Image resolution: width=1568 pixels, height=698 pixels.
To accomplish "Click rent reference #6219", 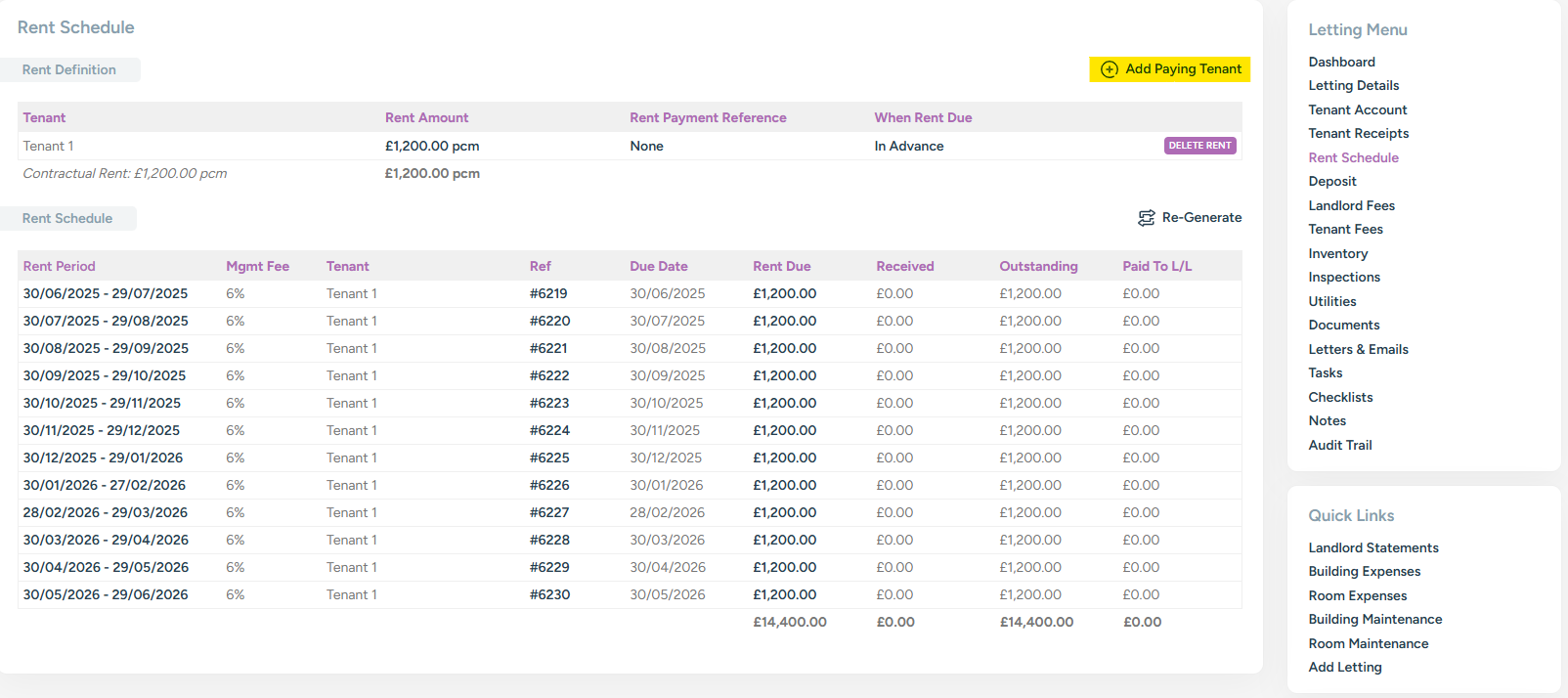I will point(548,293).
